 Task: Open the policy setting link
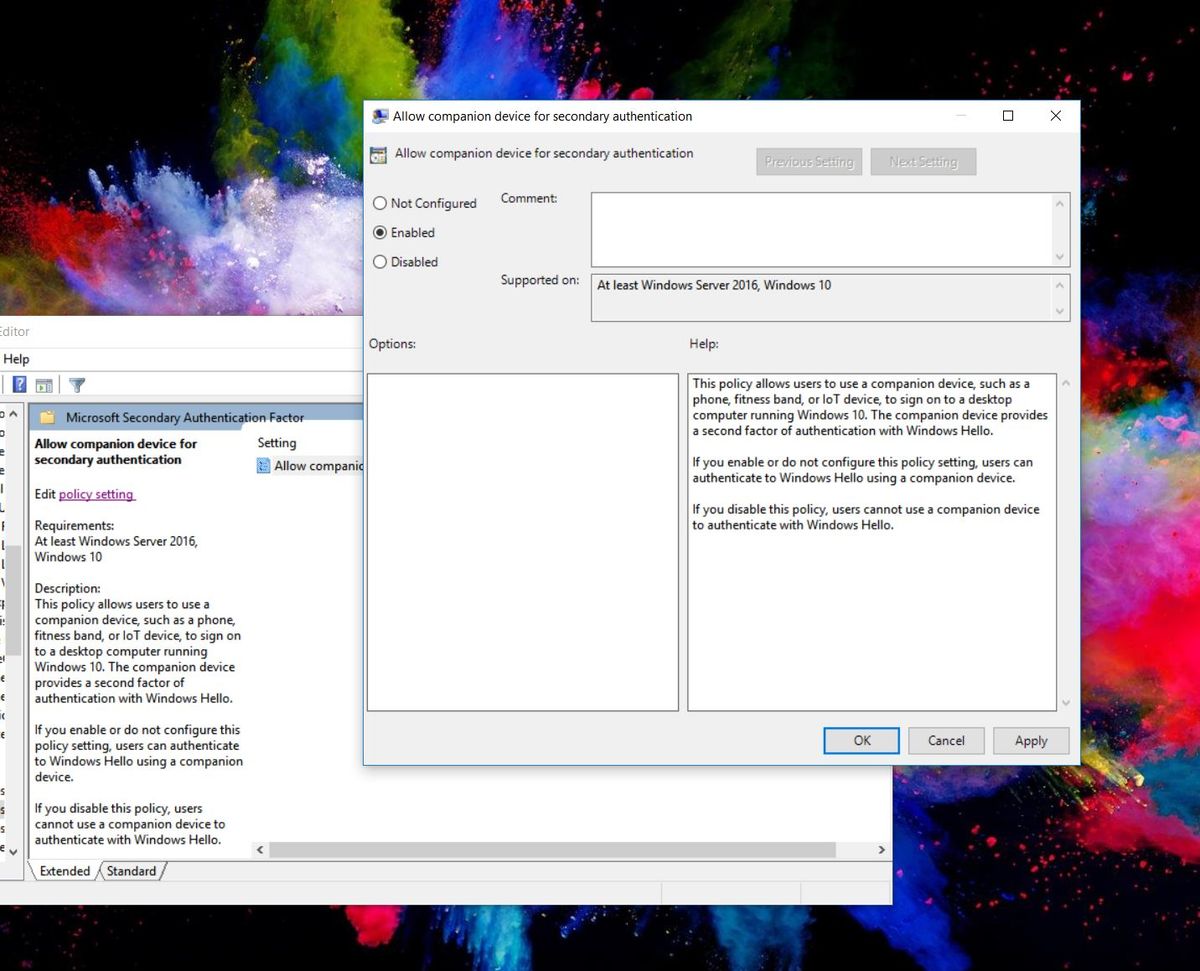point(96,494)
